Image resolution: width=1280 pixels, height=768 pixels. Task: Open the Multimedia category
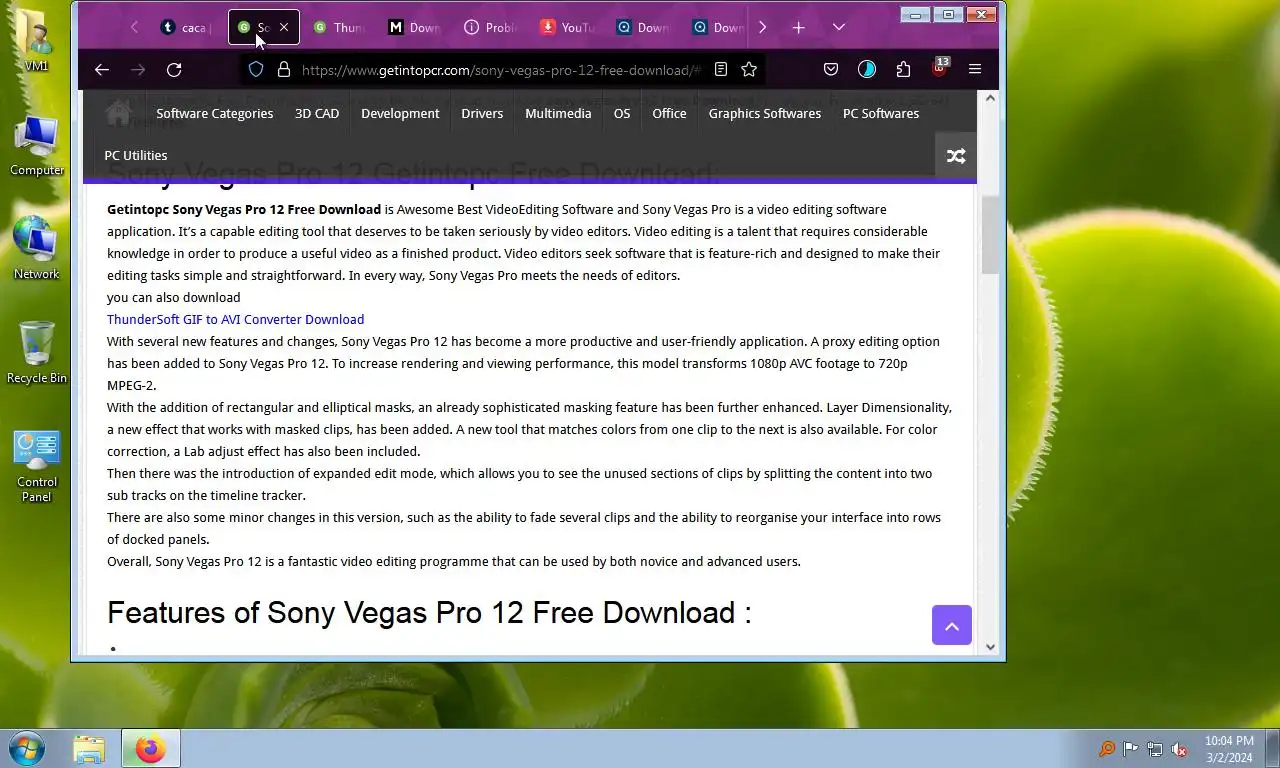(x=558, y=113)
